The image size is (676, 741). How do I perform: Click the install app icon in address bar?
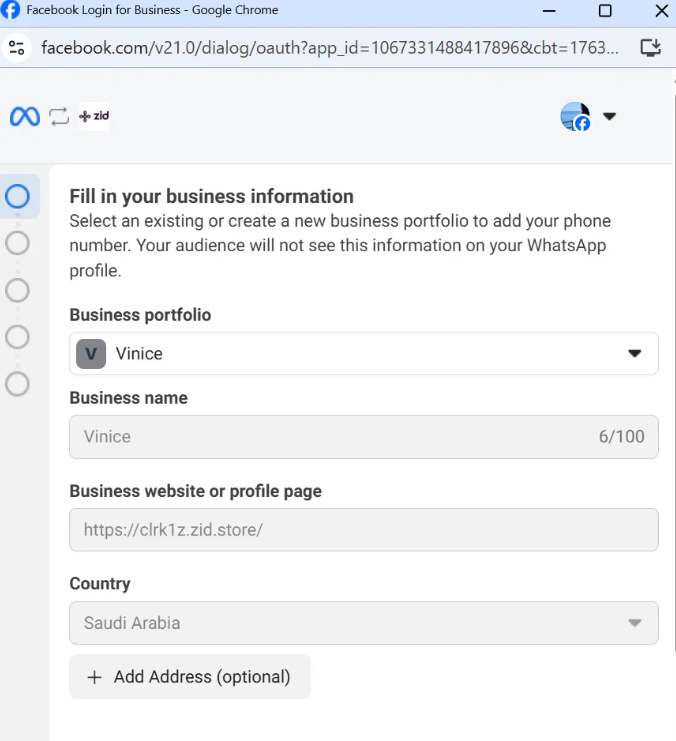coord(650,48)
